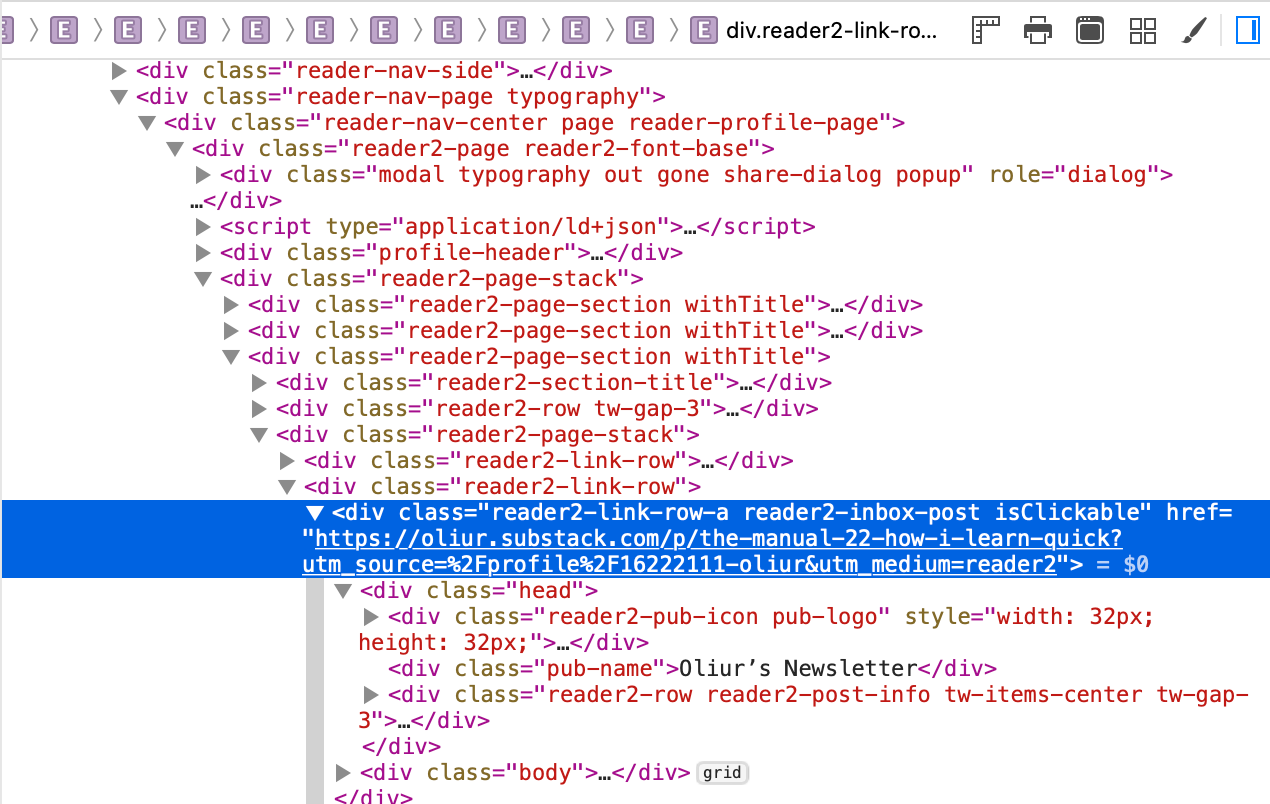Image resolution: width=1270 pixels, height=804 pixels.
Task: Select the reader2-section-title row text
Action: coord(554,383)
